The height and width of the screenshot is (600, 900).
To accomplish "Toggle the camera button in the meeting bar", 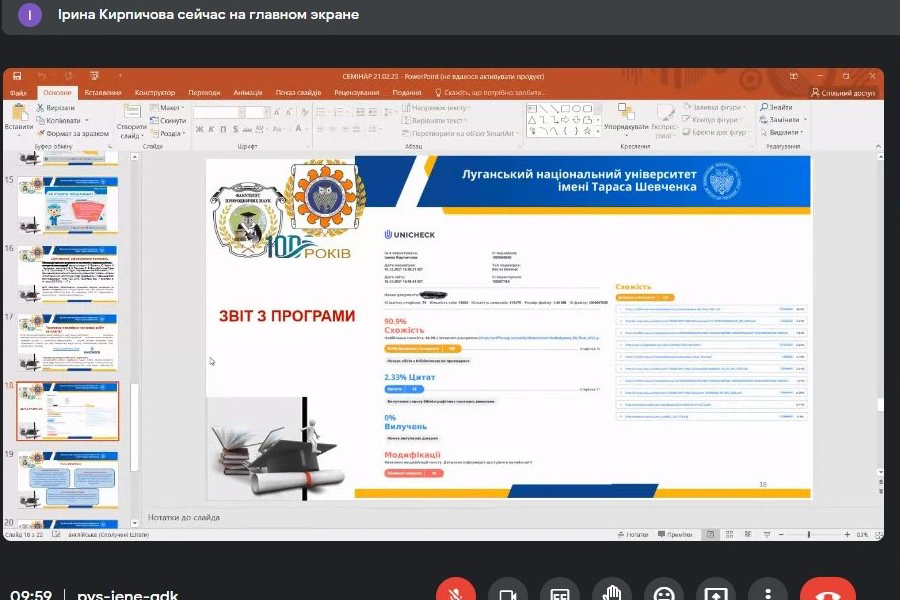I will [508, 591].
